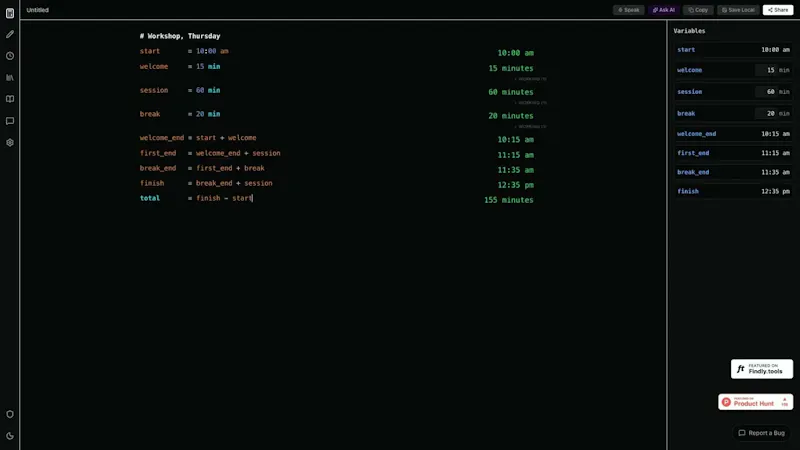
Task: Click the Report a Bug button
Action: (762, 433)
